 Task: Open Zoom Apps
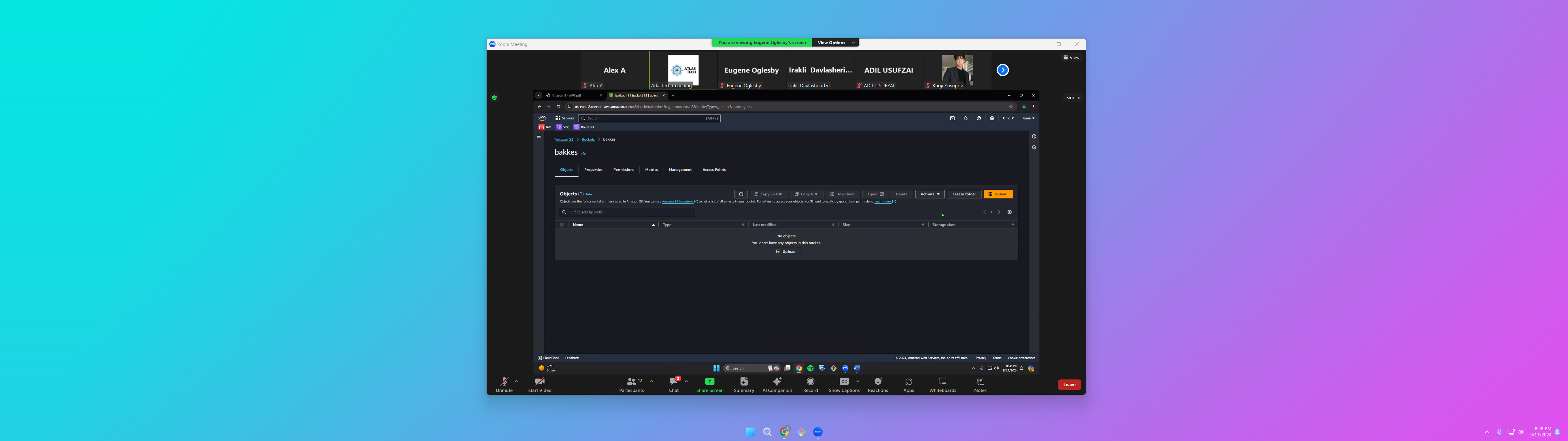tap(908, 384)
